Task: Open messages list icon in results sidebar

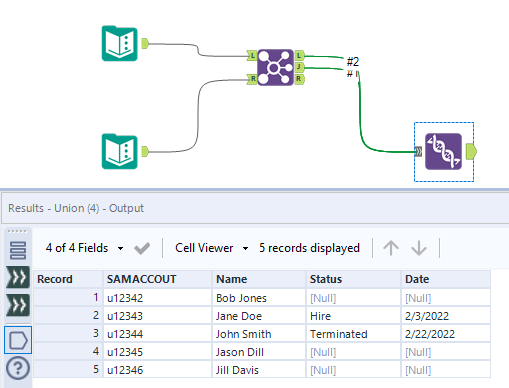Action: coord(18,250)
